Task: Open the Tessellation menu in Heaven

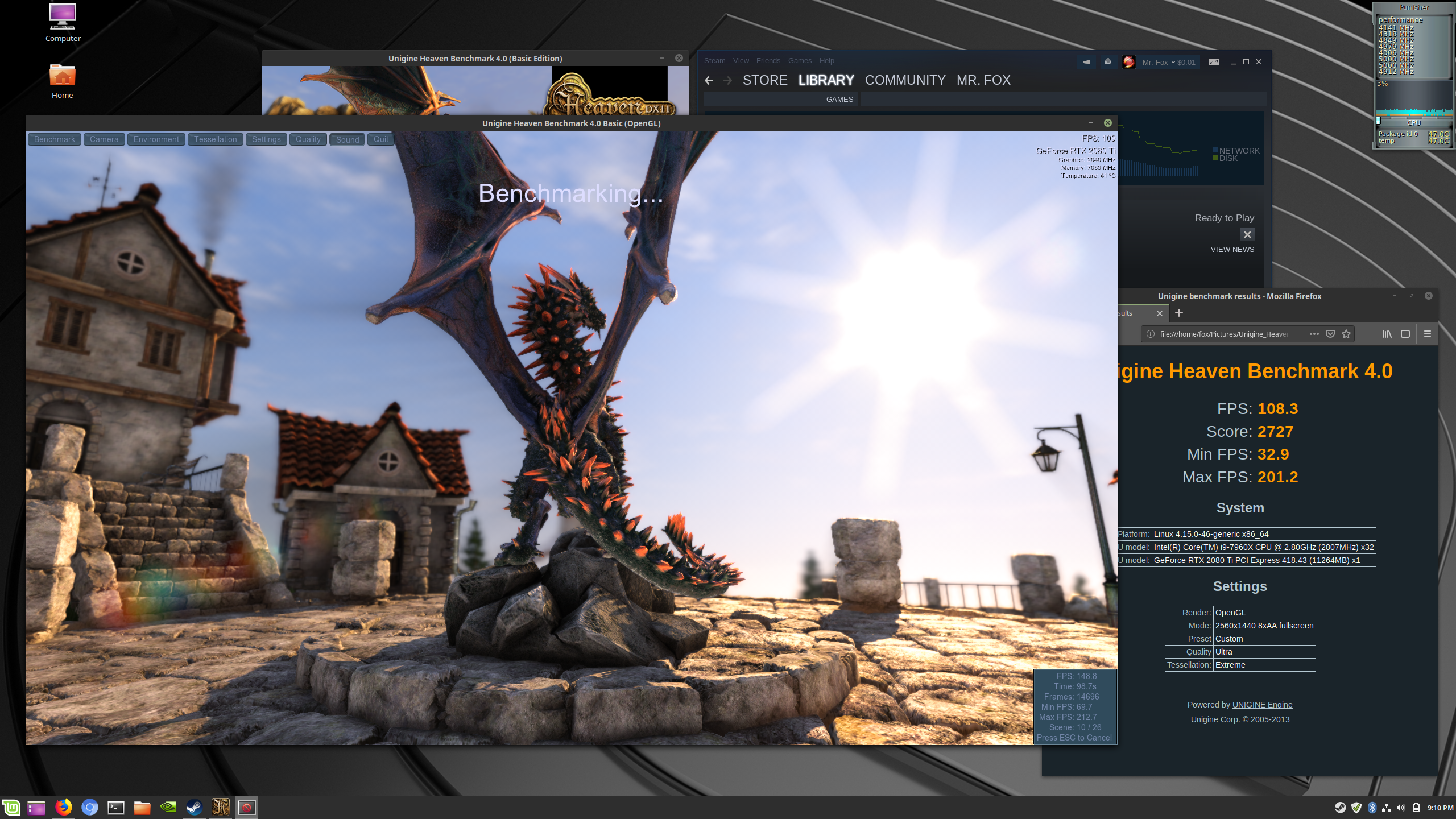Action: coord(215,139)
